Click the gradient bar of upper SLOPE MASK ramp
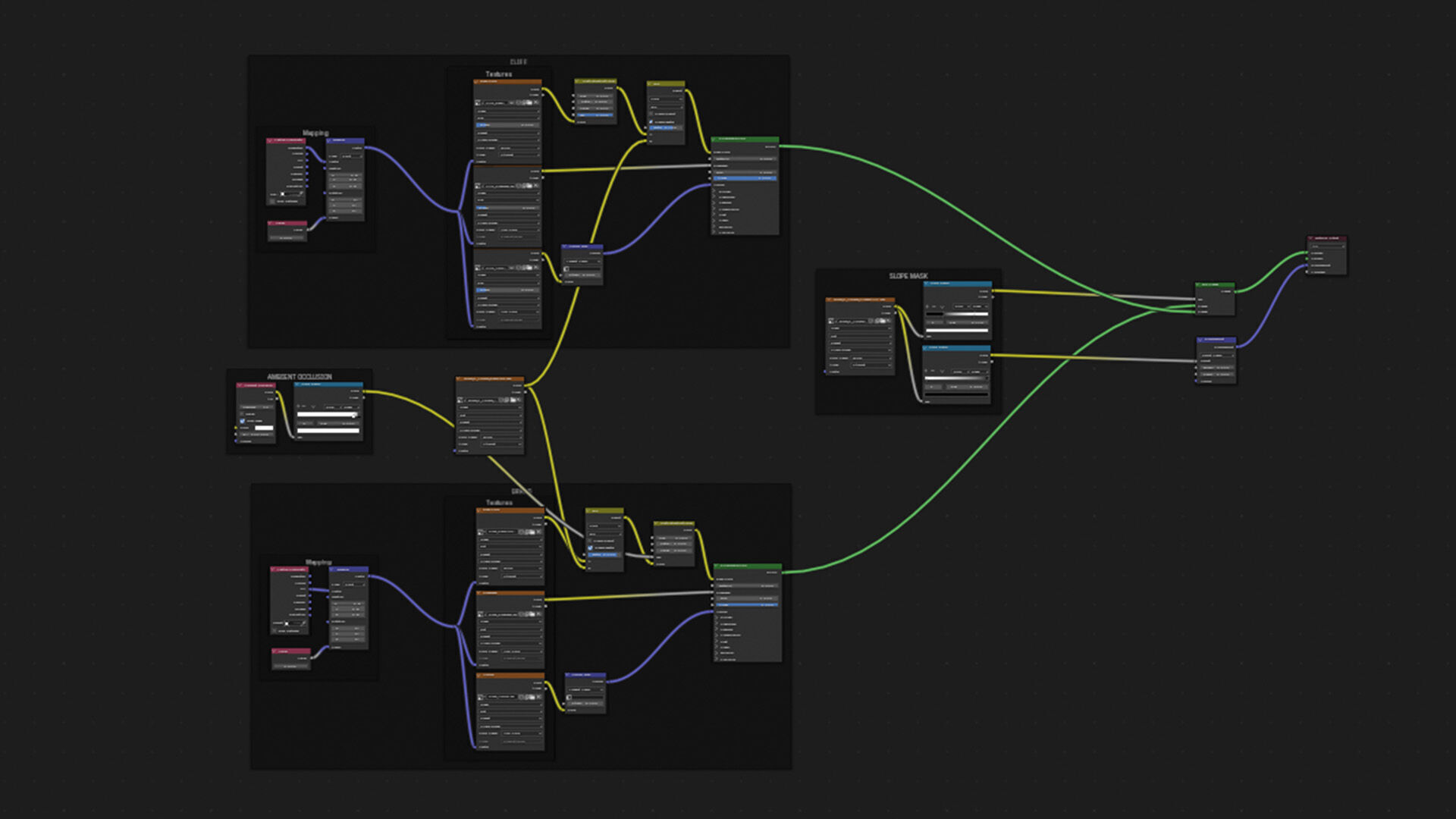 coord(957,314)
